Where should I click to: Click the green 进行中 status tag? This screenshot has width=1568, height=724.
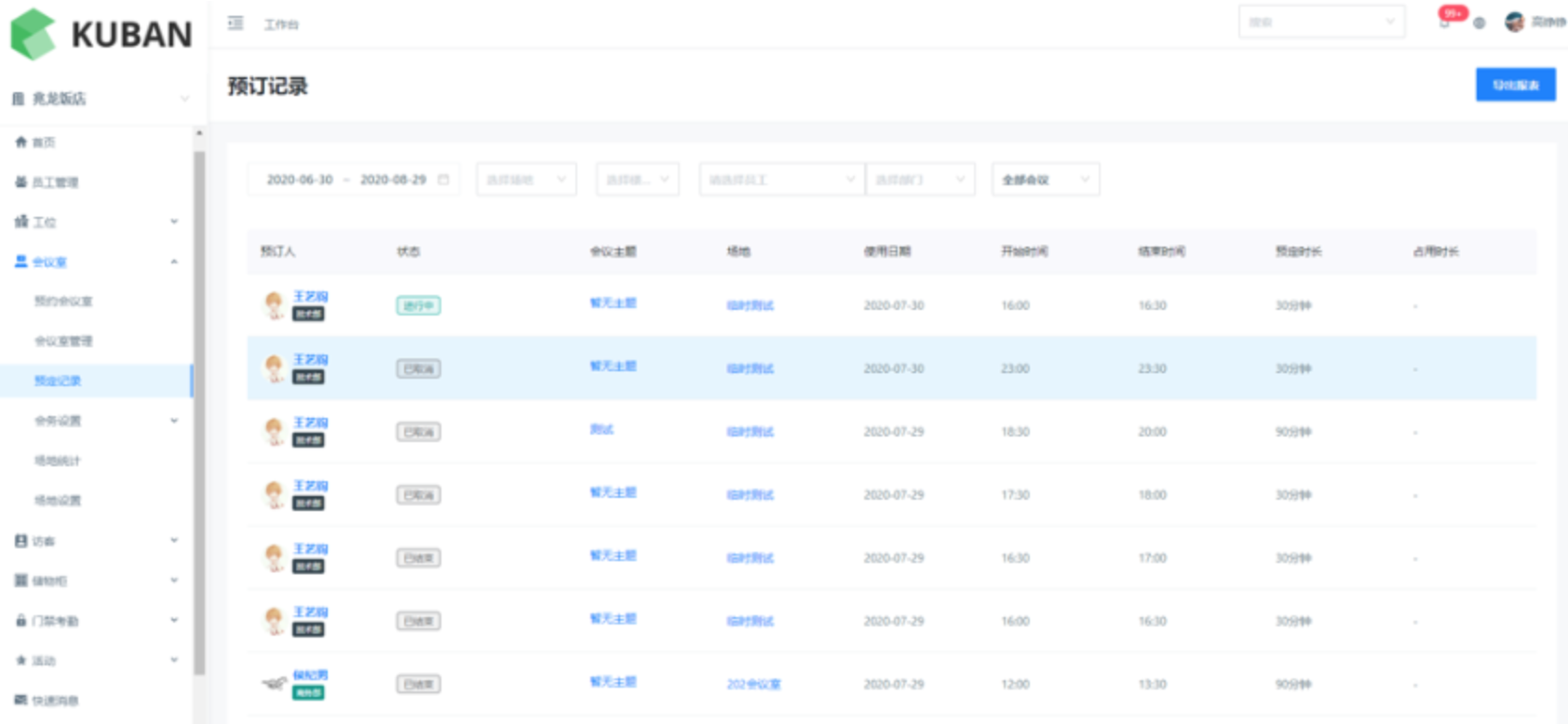click(418, 305)
